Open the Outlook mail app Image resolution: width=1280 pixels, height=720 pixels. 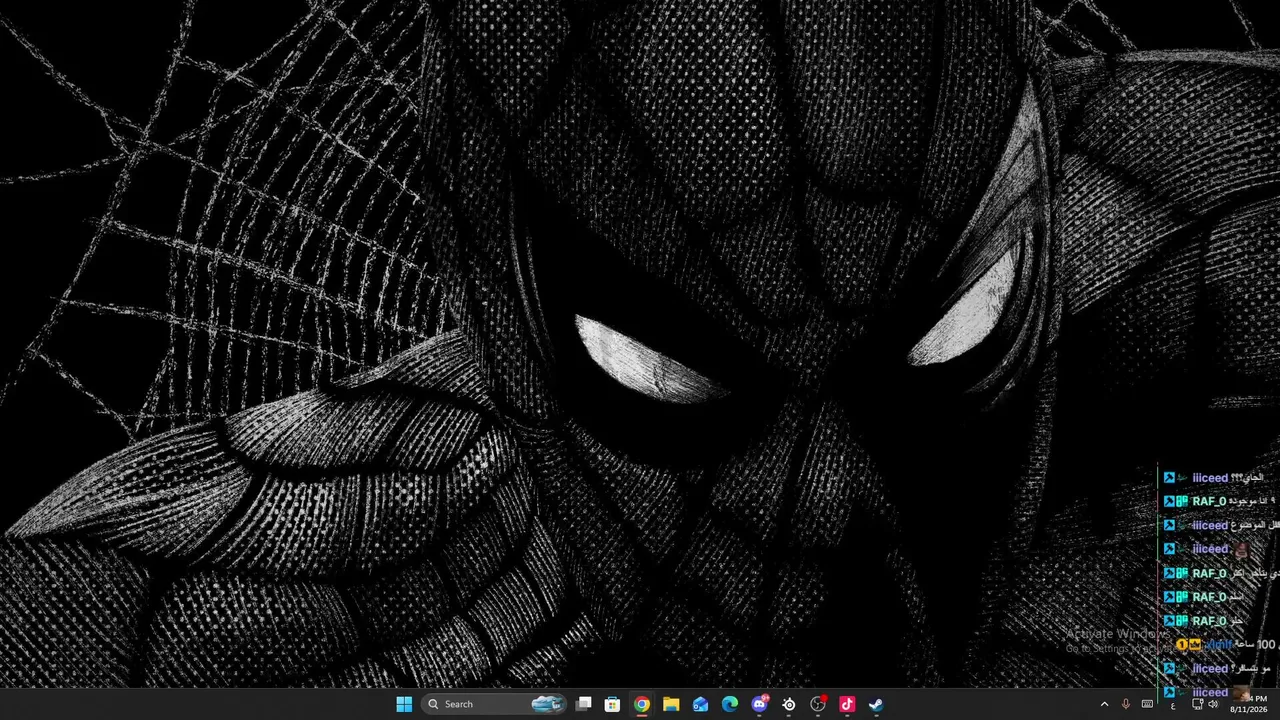700,704
